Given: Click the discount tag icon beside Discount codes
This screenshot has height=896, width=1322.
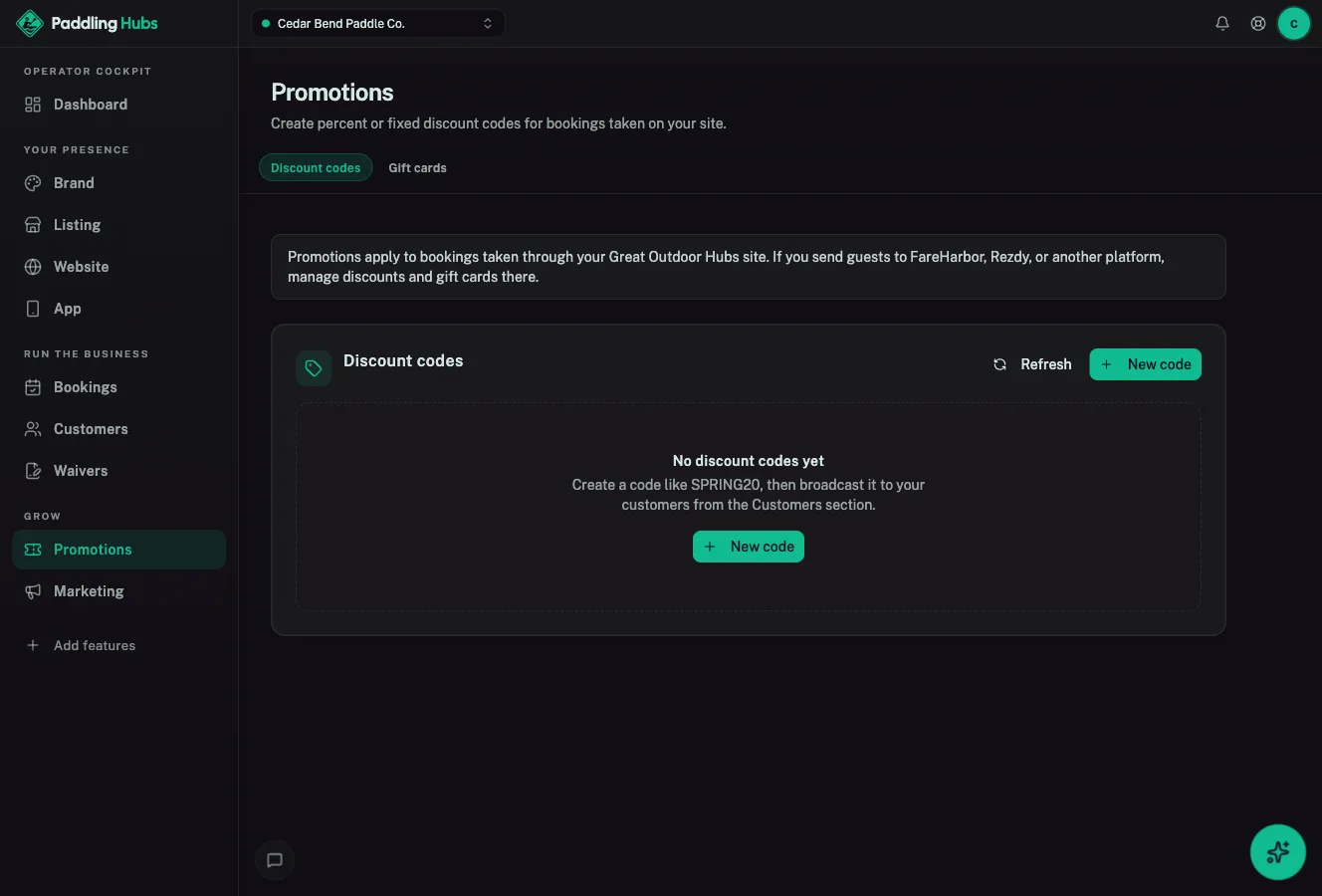Looking at the screenshot, I should pos(314,368).
